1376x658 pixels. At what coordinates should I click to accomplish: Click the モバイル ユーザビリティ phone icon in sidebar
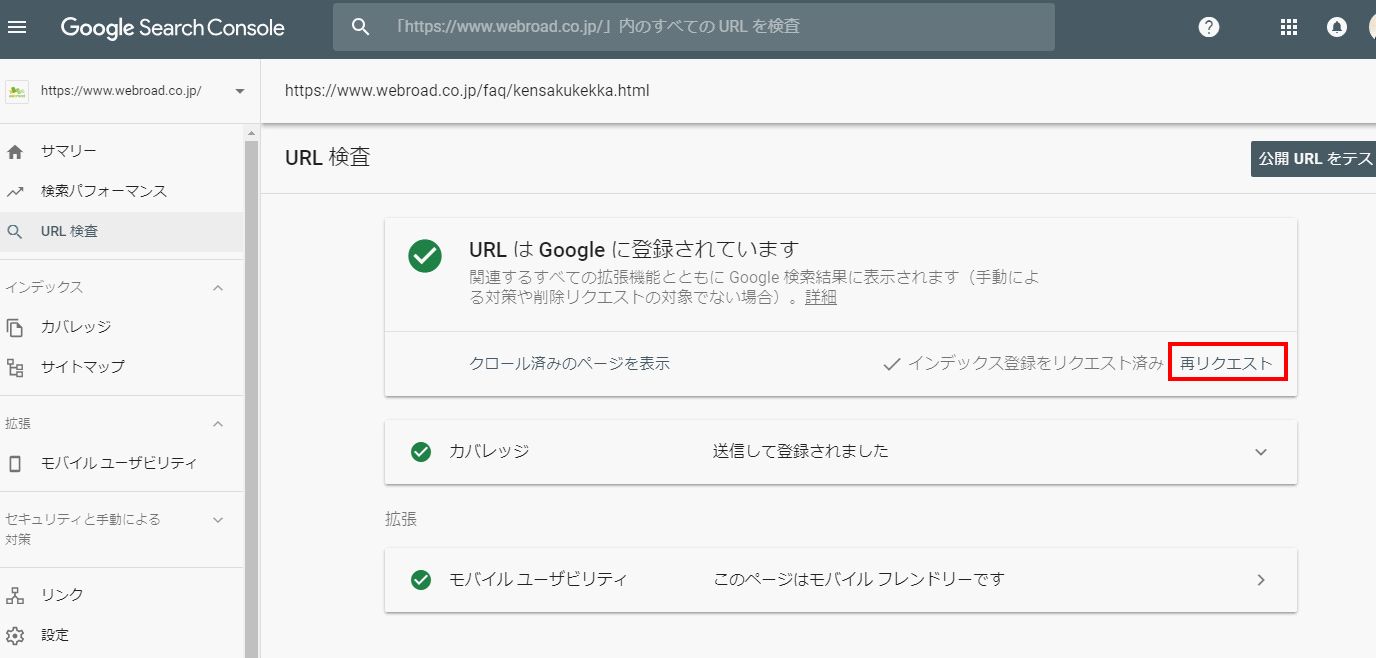tap(14, 464)
